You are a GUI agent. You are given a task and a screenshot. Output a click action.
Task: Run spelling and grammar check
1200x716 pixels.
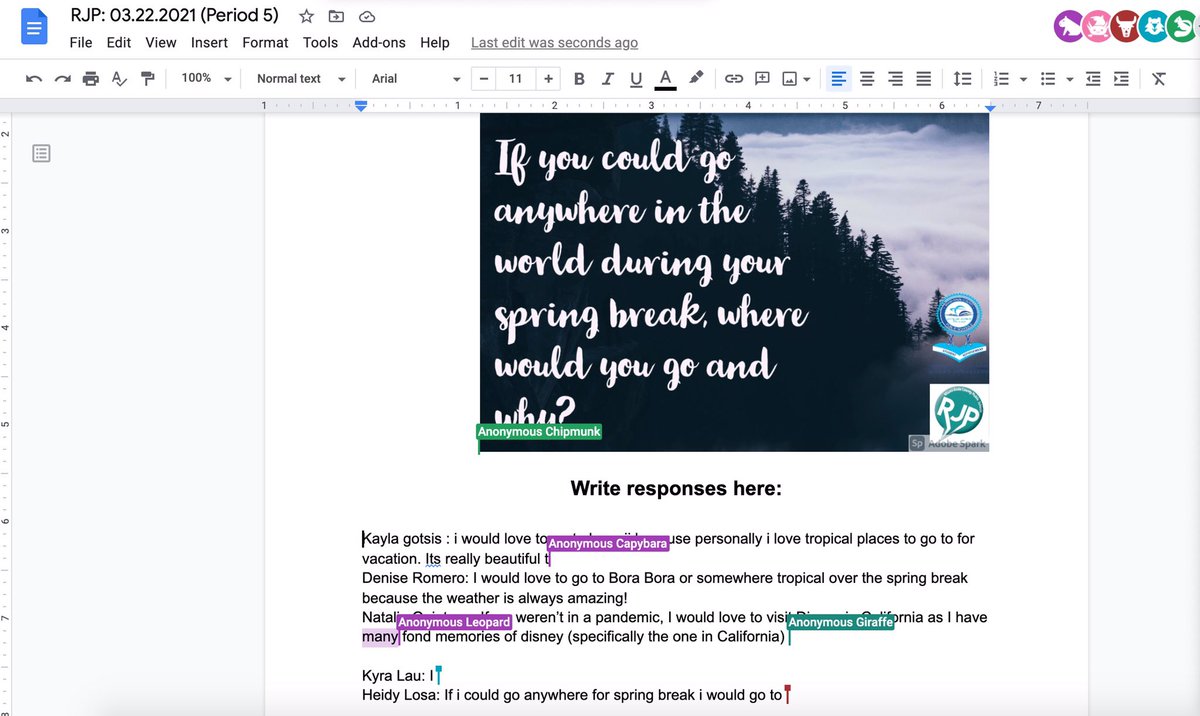[x=119, y=78]
